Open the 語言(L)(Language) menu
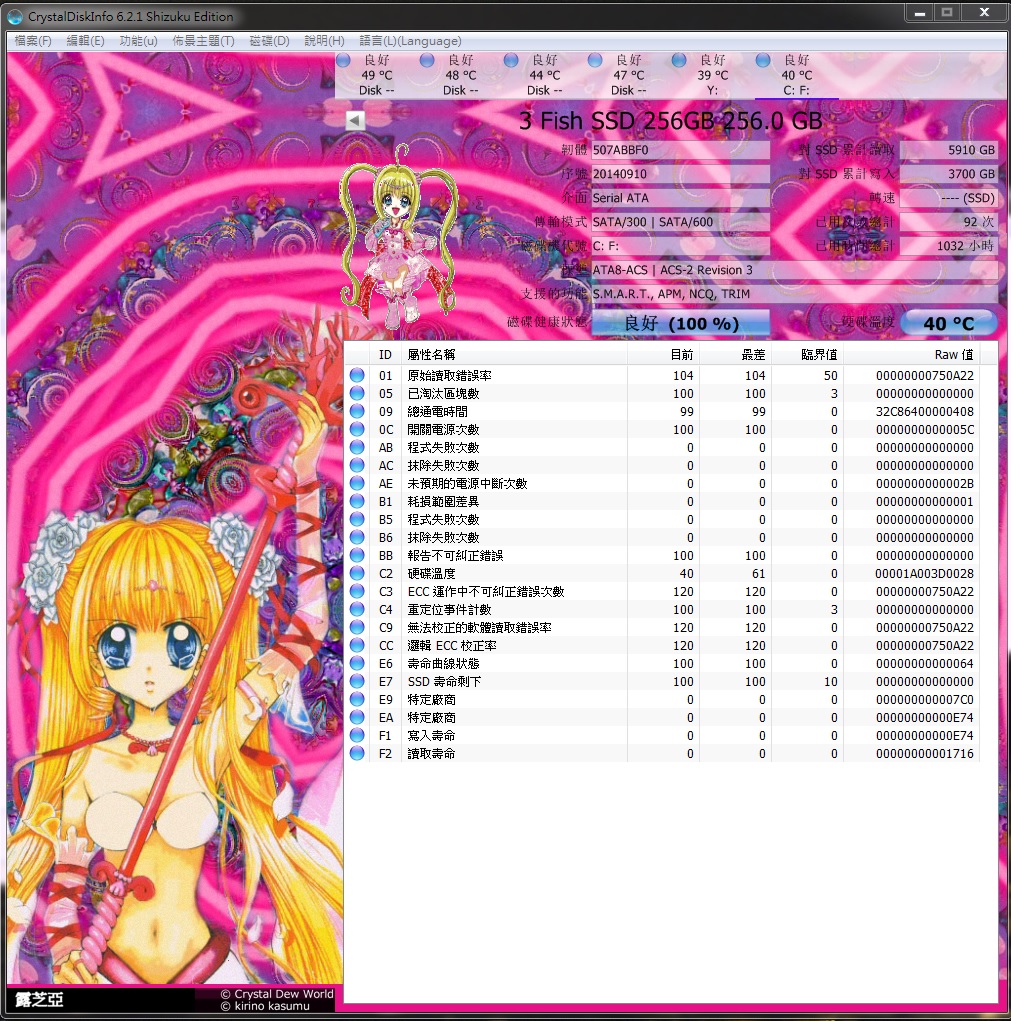 [x=410, y=41]
